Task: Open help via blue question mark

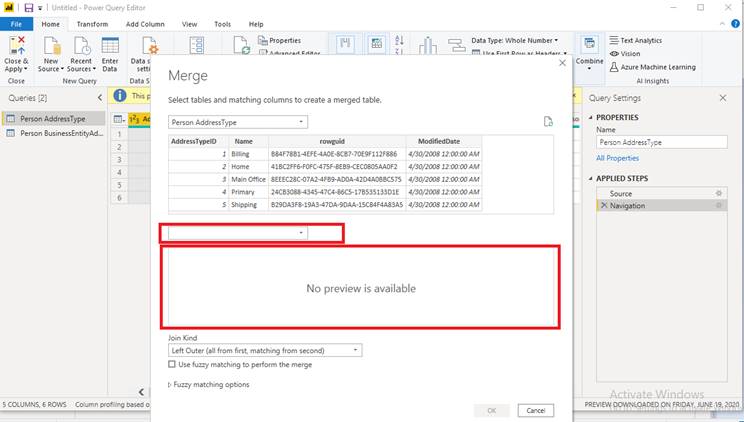Action: (735, 24)
